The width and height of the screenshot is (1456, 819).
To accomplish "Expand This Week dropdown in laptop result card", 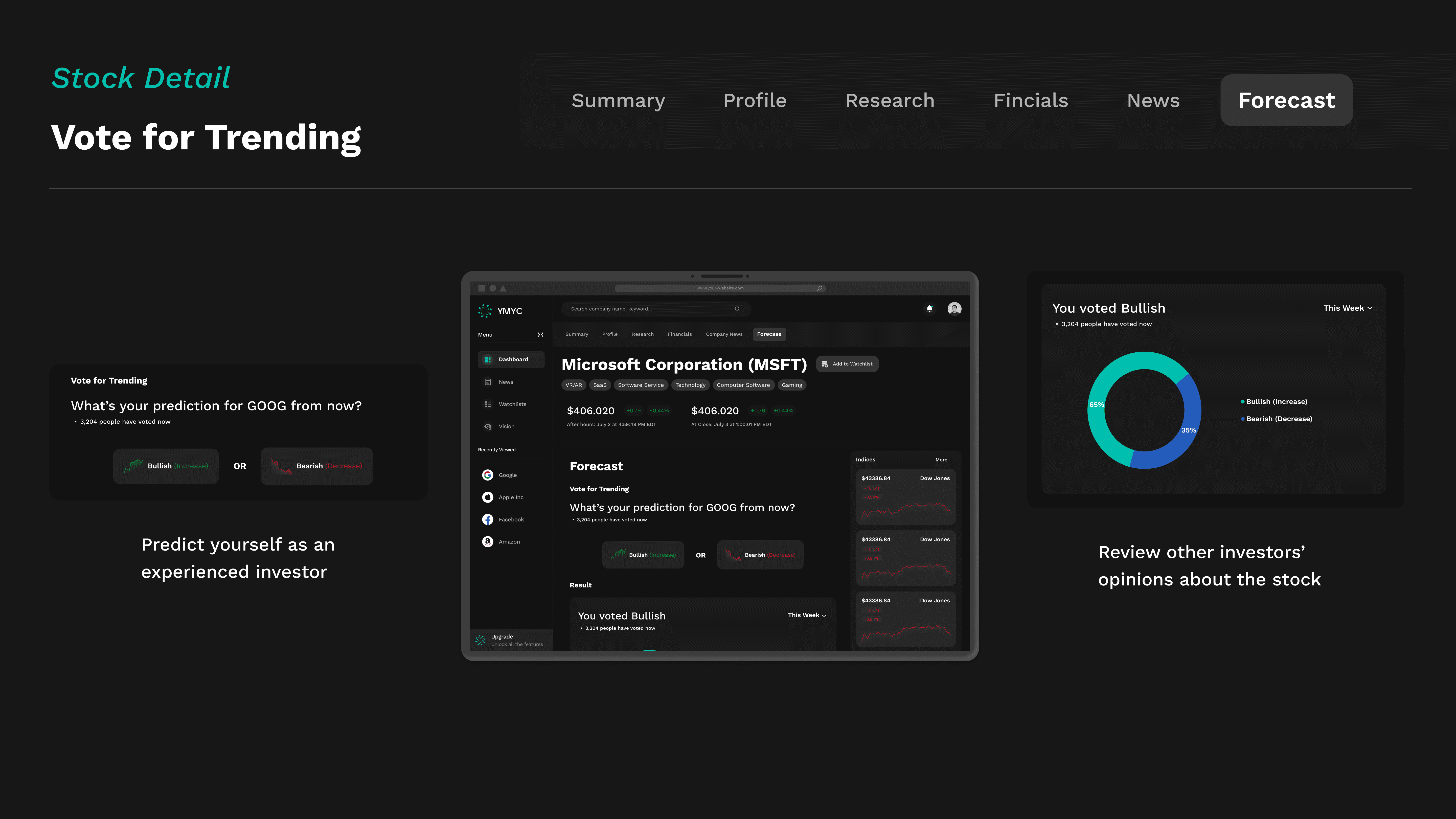I will [807, 615].
